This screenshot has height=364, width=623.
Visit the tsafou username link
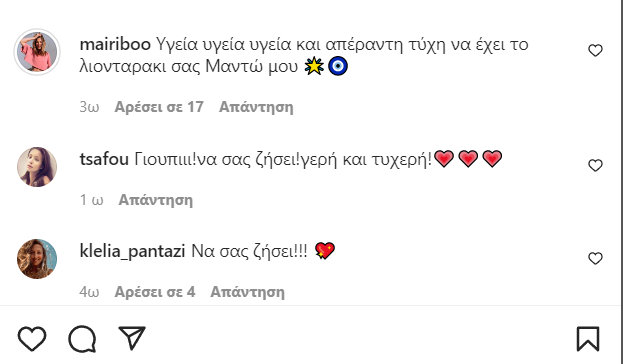pos(104,159)
